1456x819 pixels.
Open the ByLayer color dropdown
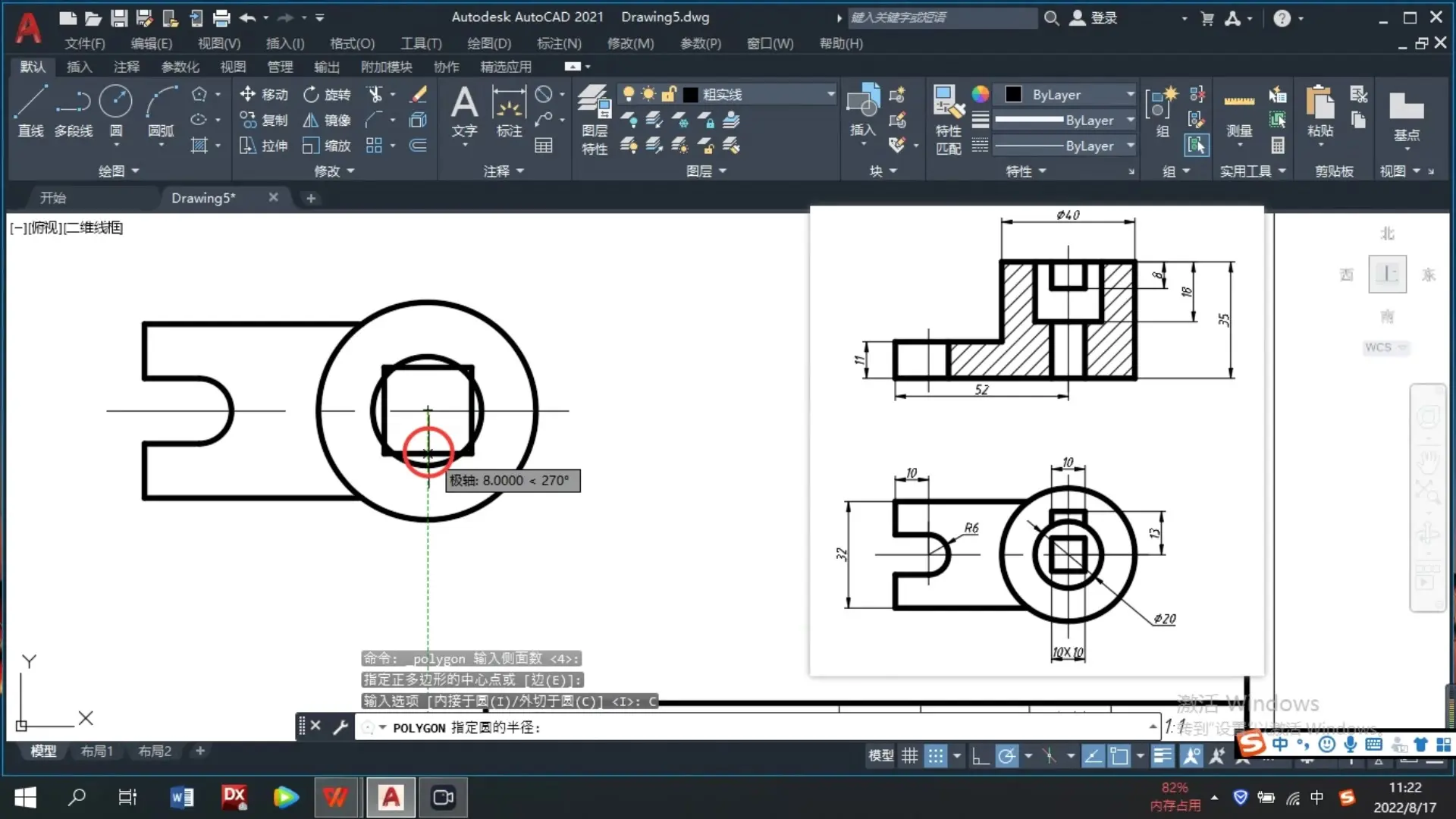[x=1130, y=94]
